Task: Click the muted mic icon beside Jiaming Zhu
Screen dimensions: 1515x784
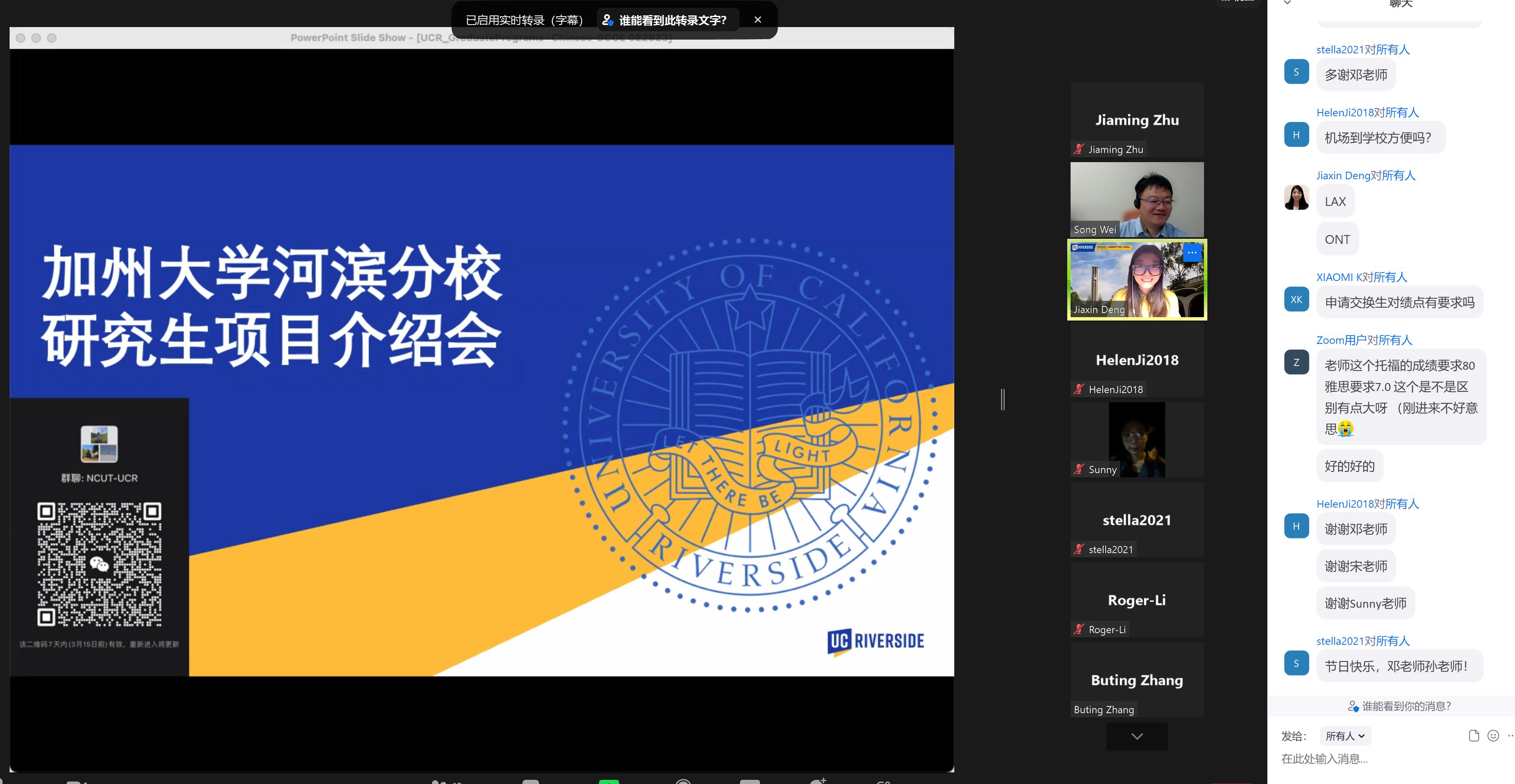Action: coord(1079,149)
